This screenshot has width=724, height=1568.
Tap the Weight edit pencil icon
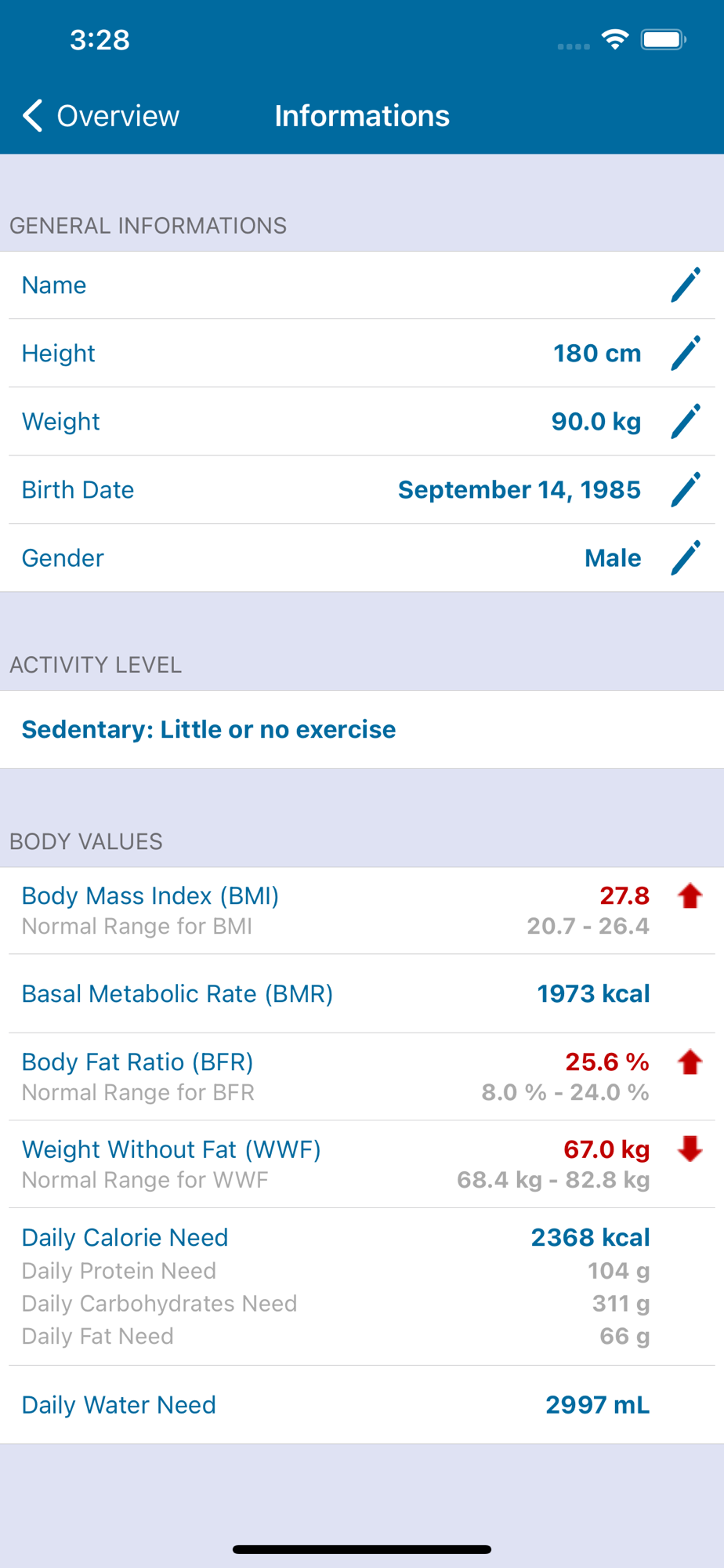tap(686, 422)
